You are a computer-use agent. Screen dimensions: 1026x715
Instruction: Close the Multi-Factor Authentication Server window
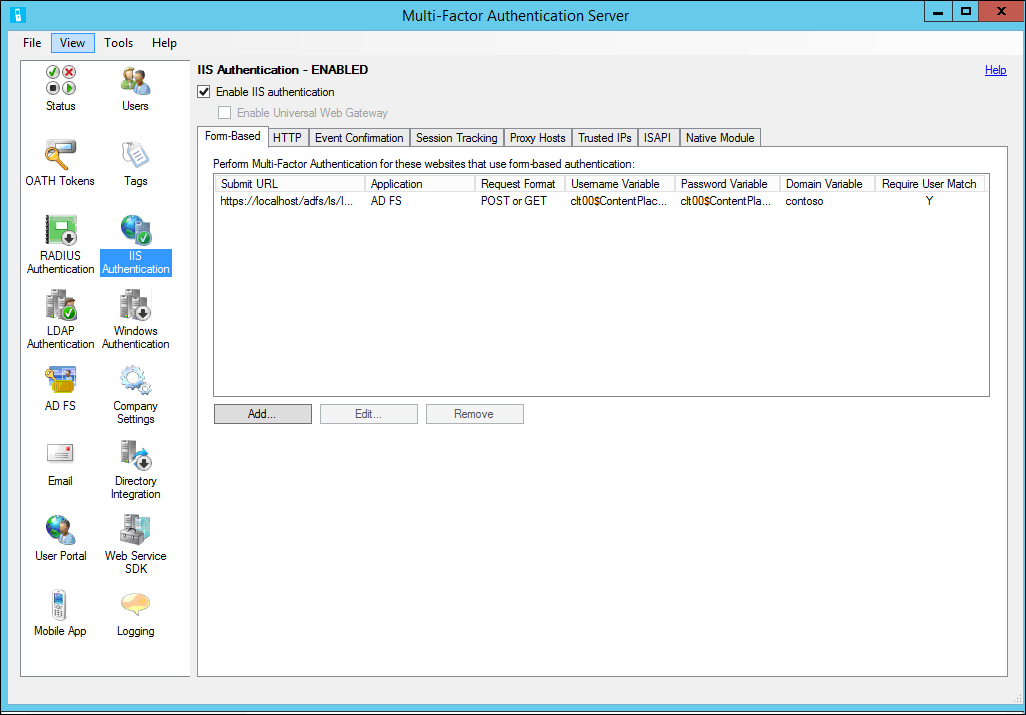1001,12
